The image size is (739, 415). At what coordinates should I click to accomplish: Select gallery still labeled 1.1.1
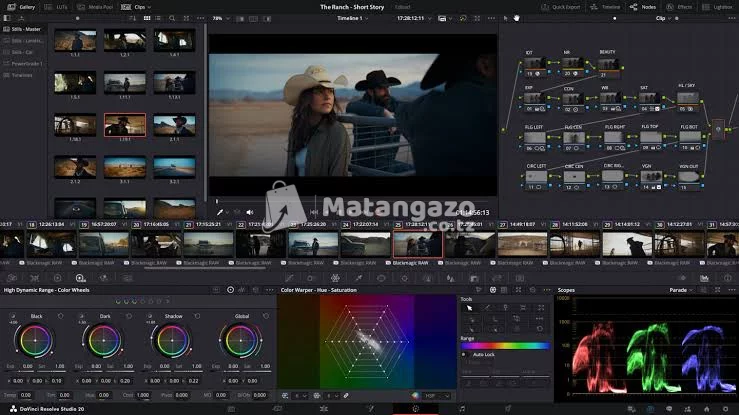coord(75,41)
